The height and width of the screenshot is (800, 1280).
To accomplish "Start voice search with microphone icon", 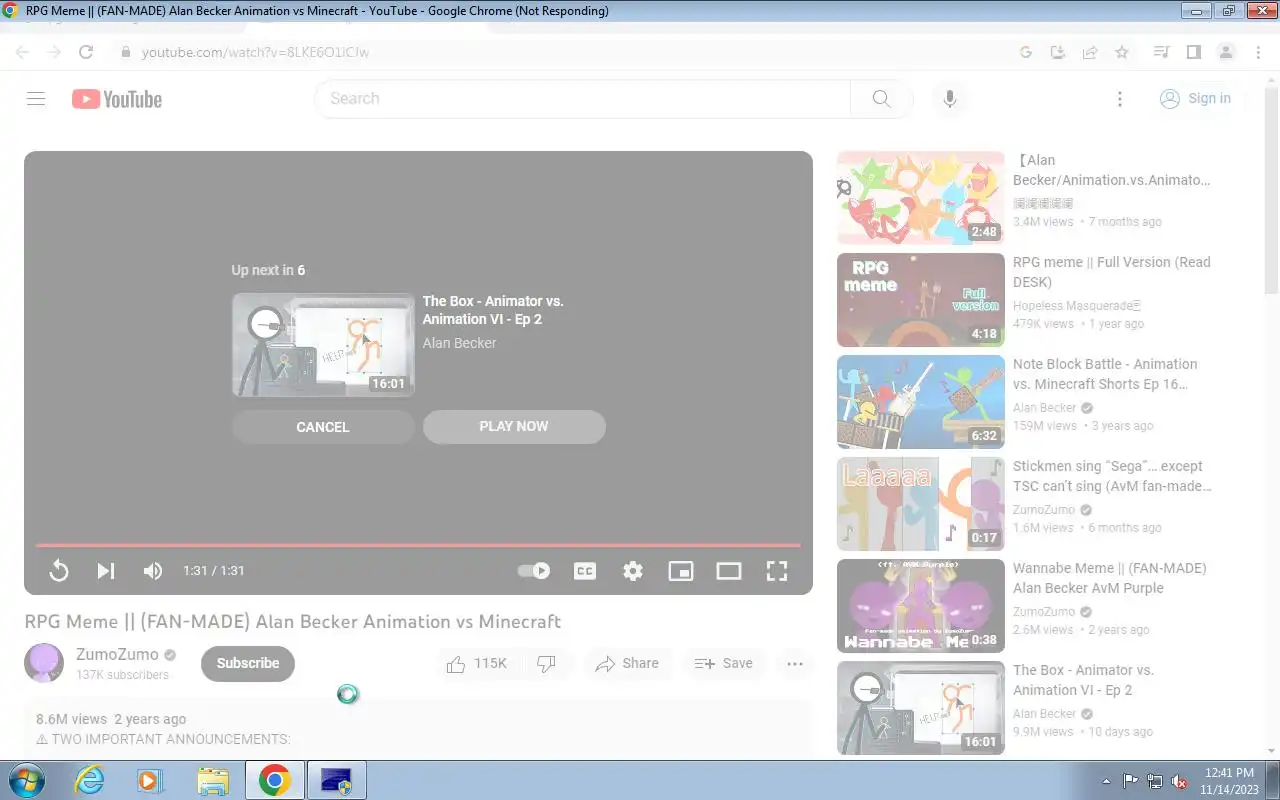I will 950,99.
